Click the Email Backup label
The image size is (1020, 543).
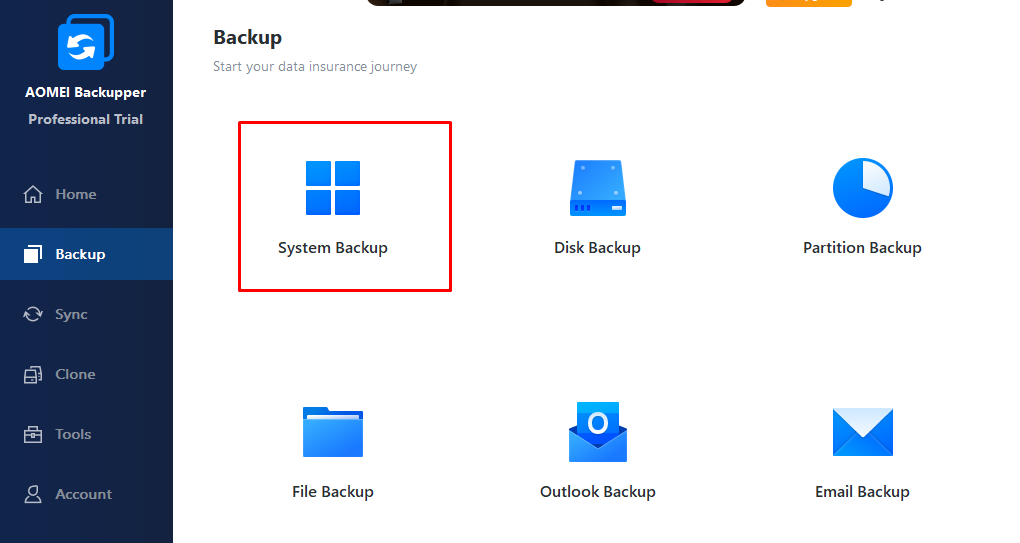point(863,492)
